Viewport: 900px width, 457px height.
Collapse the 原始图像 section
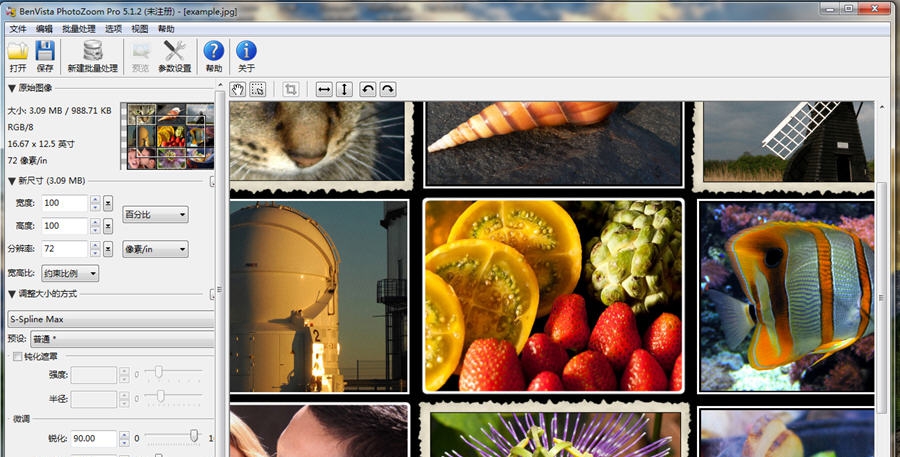point(11,88)
